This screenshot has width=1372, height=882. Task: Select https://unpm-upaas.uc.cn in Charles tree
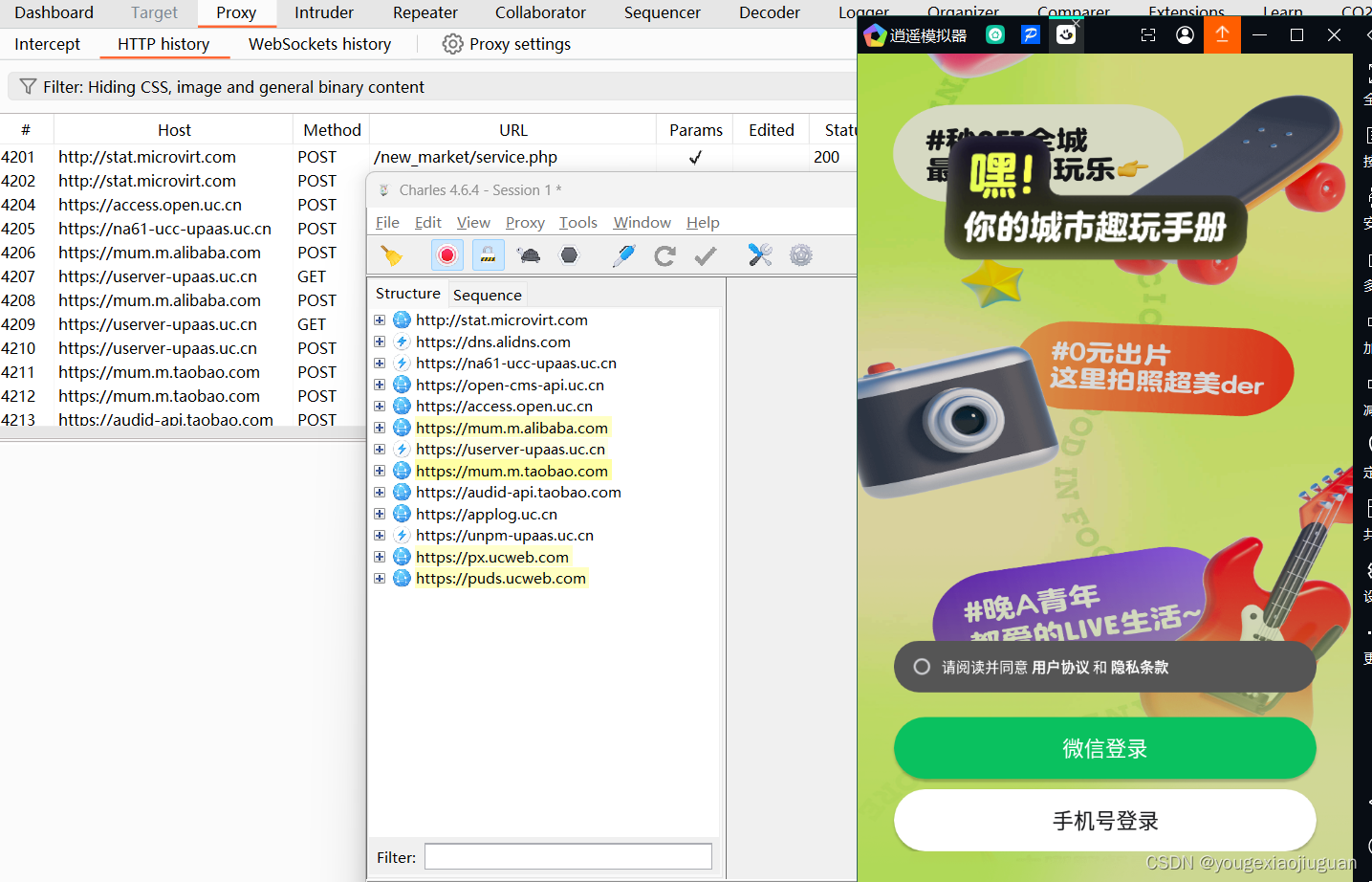pos(505,535)
